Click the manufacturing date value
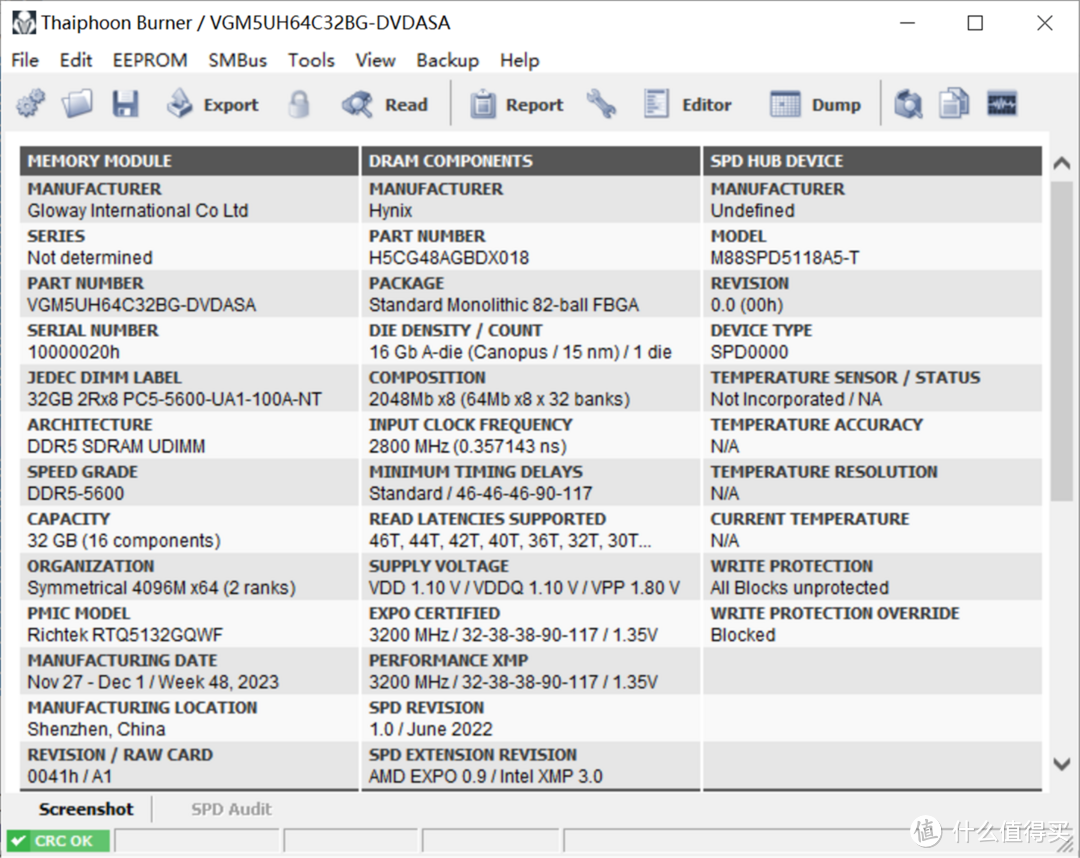1080x858 pixels. point(153,682)
